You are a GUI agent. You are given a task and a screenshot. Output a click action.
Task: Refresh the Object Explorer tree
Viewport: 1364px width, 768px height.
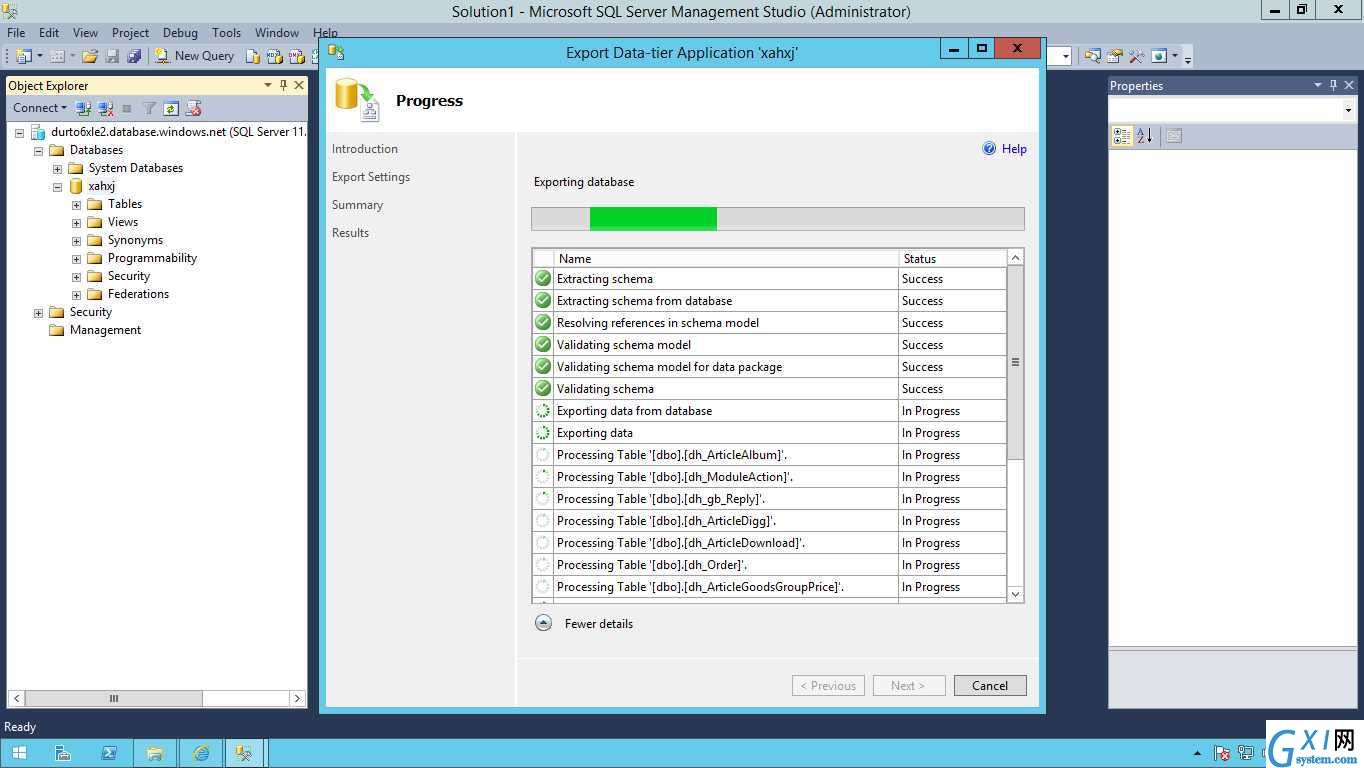pyautogui.click(x=171, y=108)
